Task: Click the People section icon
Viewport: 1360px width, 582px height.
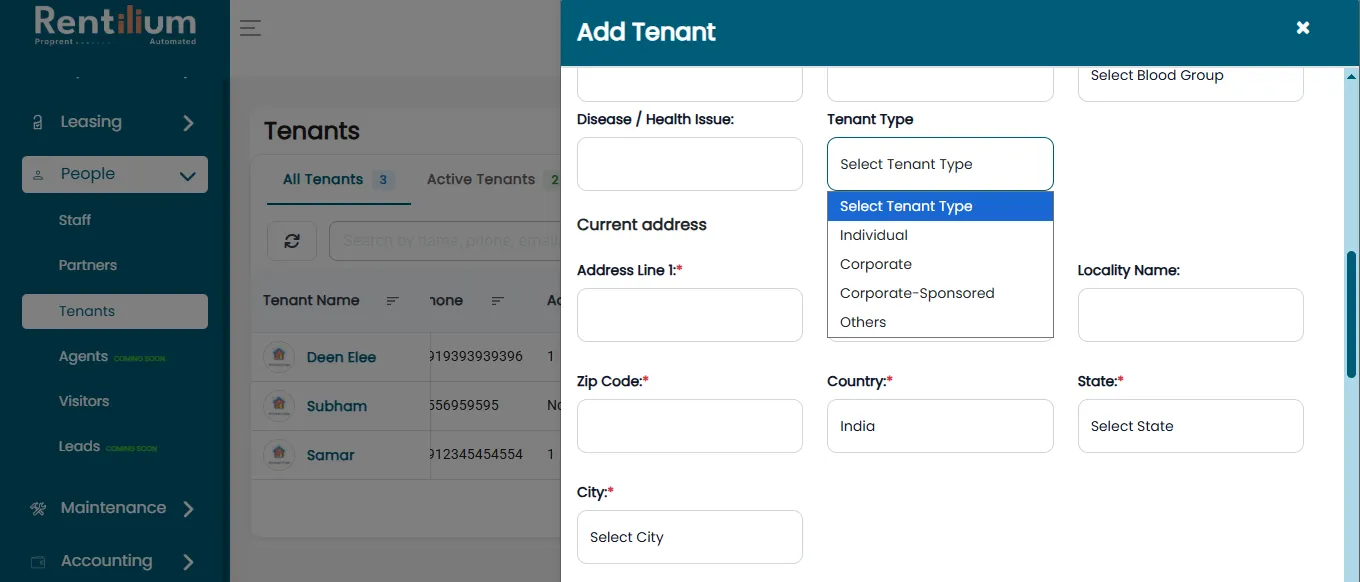Action: pos(38,174)
